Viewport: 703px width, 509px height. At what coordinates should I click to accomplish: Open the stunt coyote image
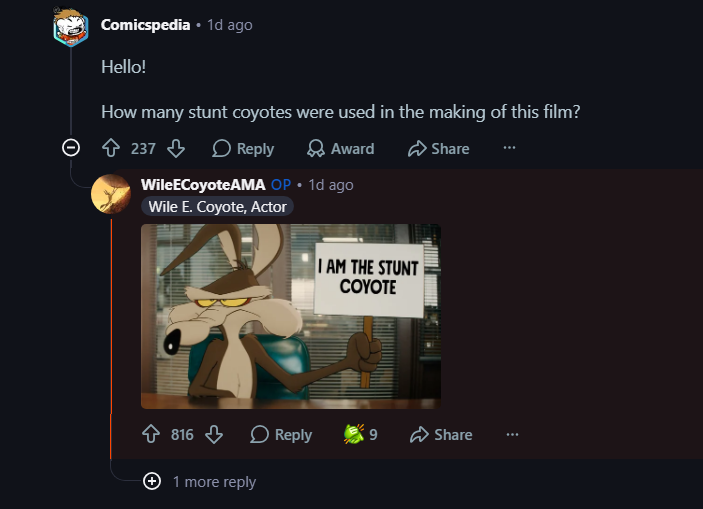[291, 316]
